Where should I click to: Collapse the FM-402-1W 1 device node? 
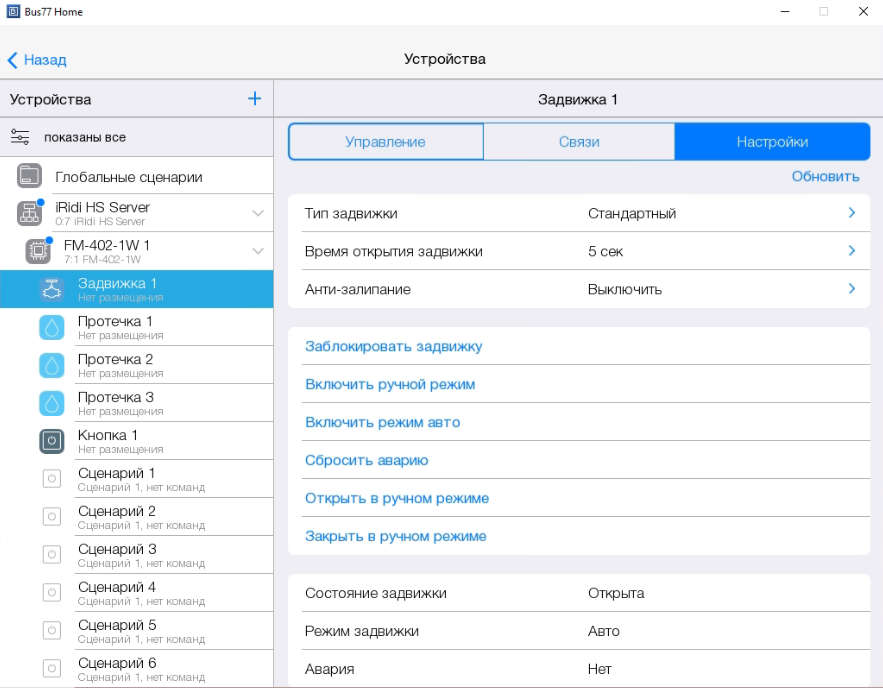258,251
